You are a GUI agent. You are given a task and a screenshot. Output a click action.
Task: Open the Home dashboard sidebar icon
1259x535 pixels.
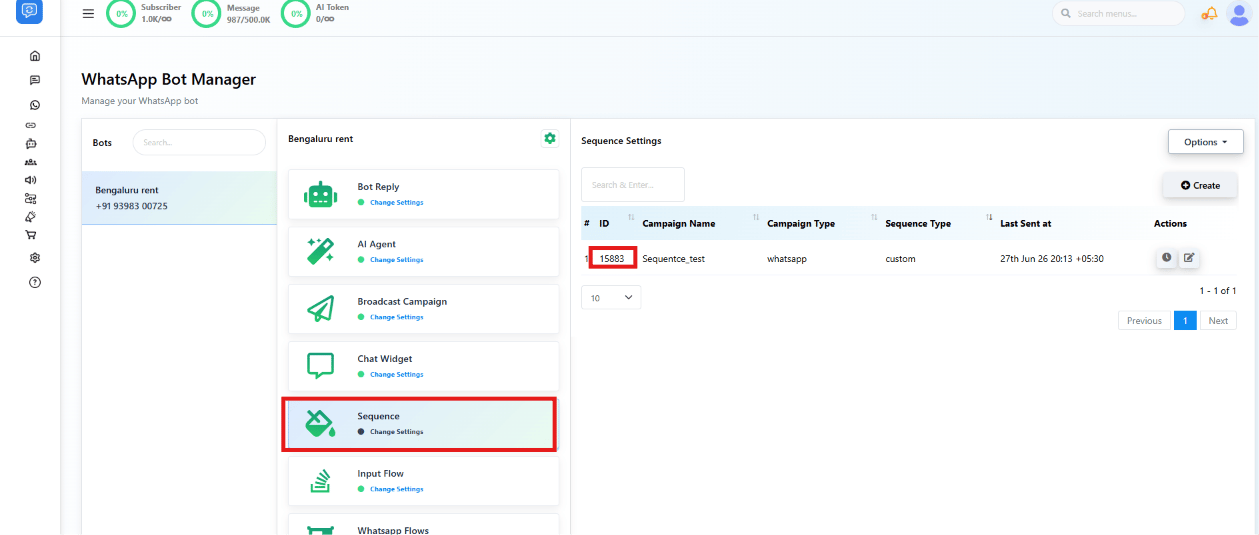click(35, 56)
